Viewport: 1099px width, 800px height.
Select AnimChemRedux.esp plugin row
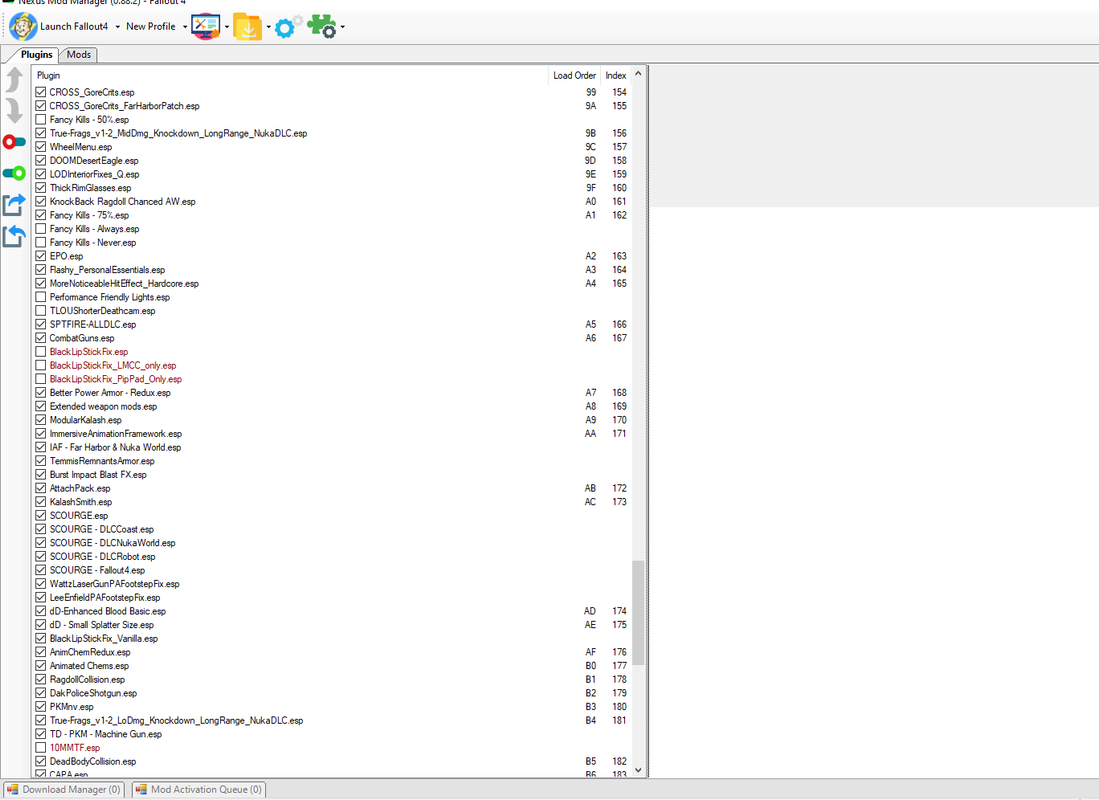(x=332, y=652)
